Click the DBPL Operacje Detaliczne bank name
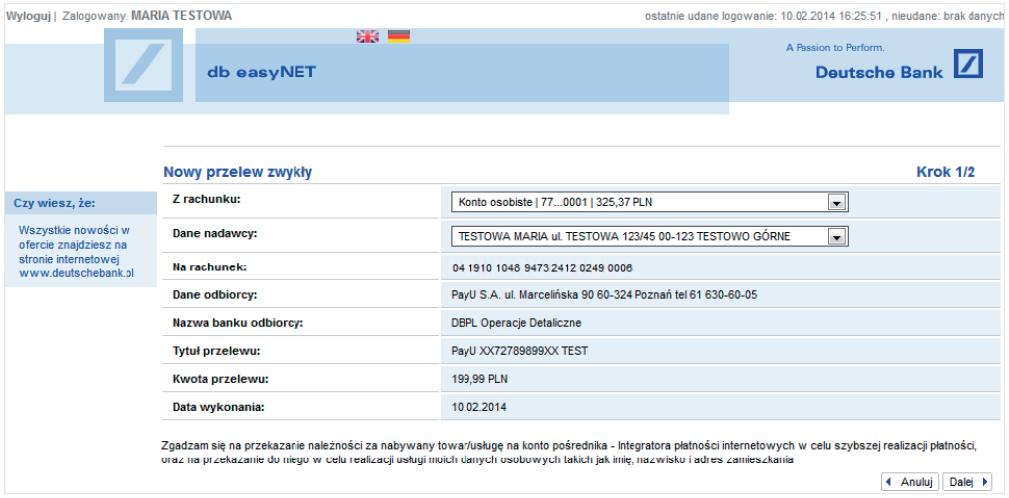 516,323
